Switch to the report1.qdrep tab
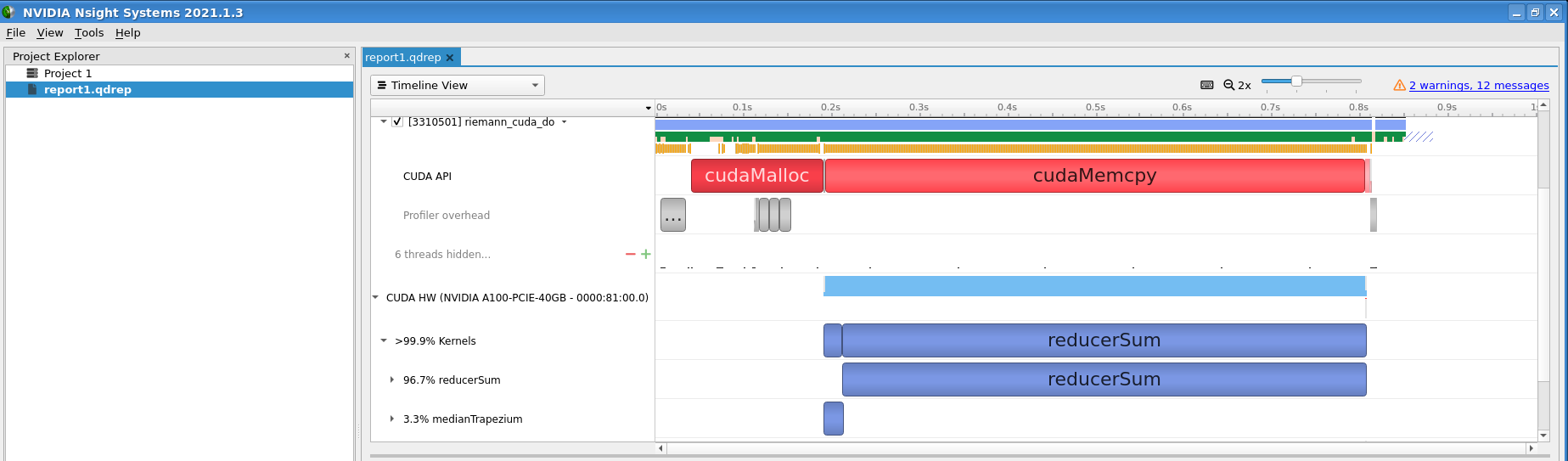Viewport: 1568px width, 461px height. click(403, 57)
